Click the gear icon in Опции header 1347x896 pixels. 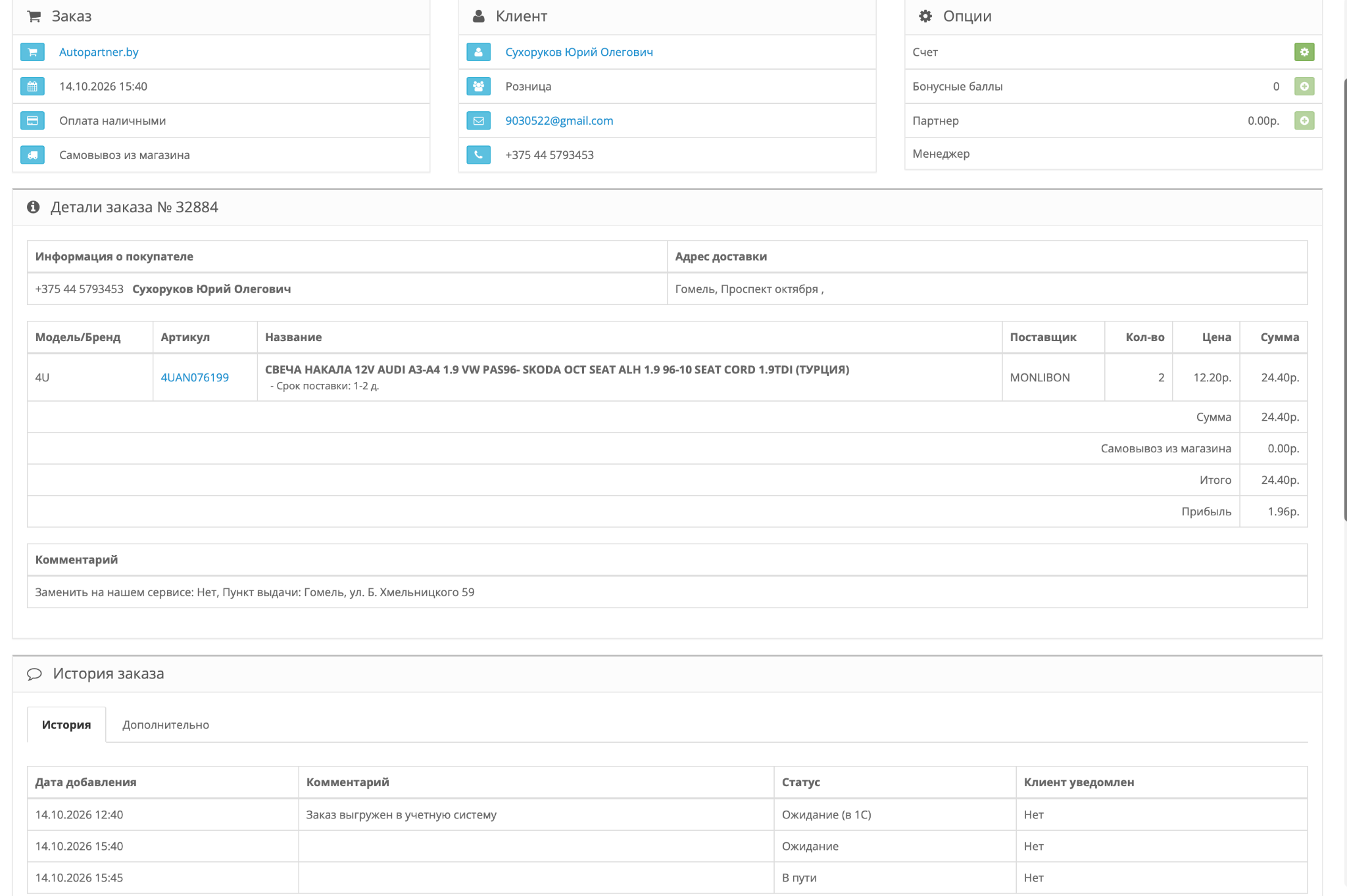(x=925, y=16)
